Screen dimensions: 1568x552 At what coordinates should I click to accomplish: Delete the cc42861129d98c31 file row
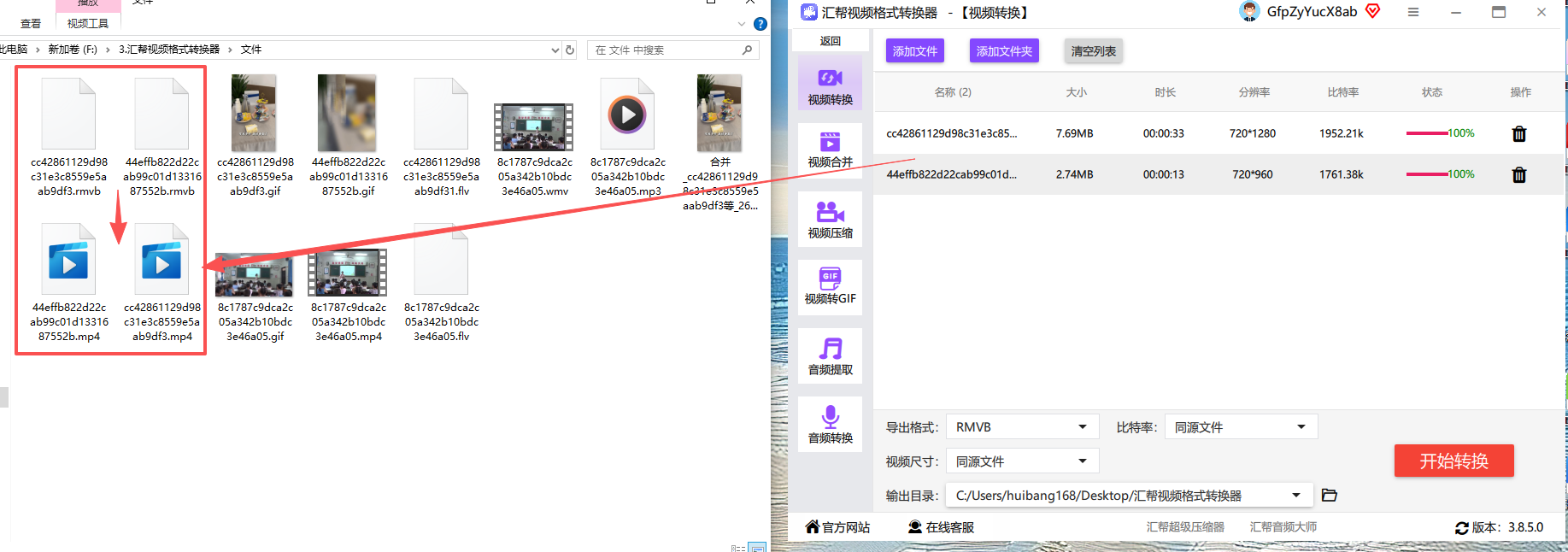click(1518, 133)
